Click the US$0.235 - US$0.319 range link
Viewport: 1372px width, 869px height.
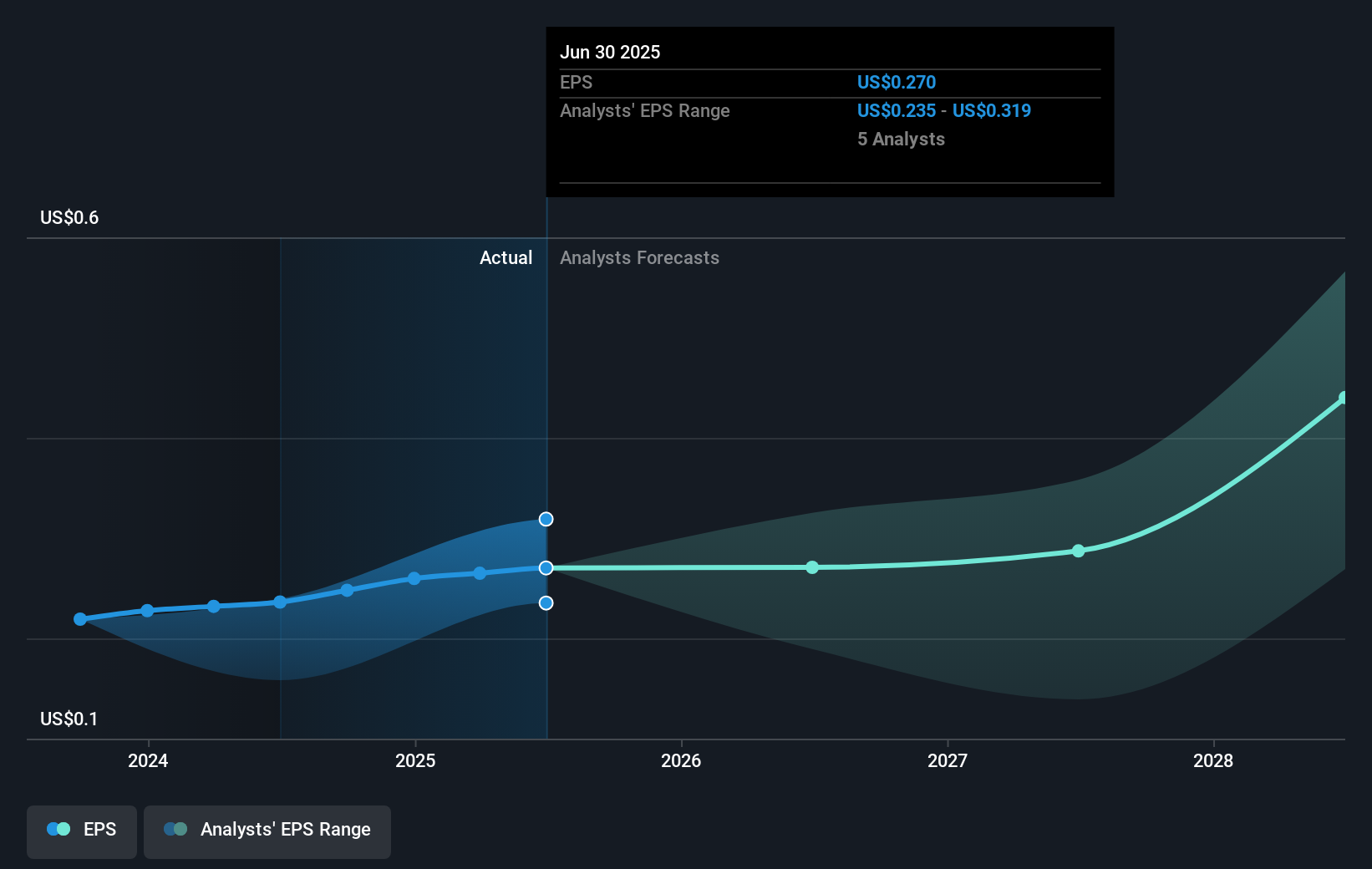tap(943, 110)
